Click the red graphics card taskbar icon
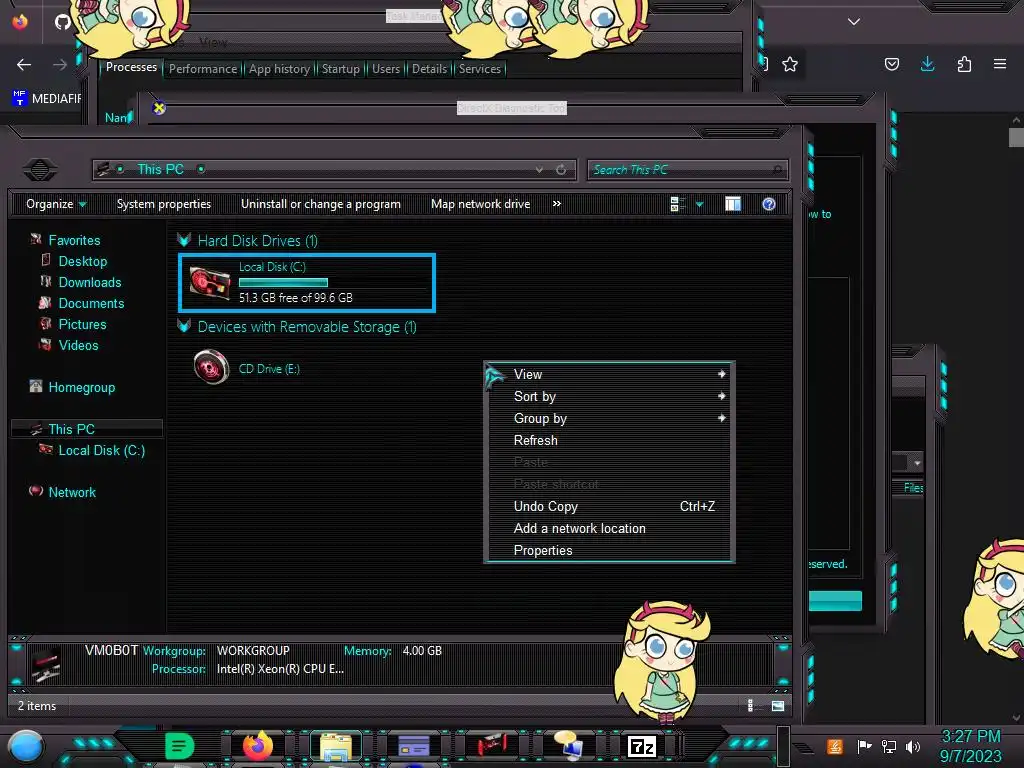 tap(491, 746)
